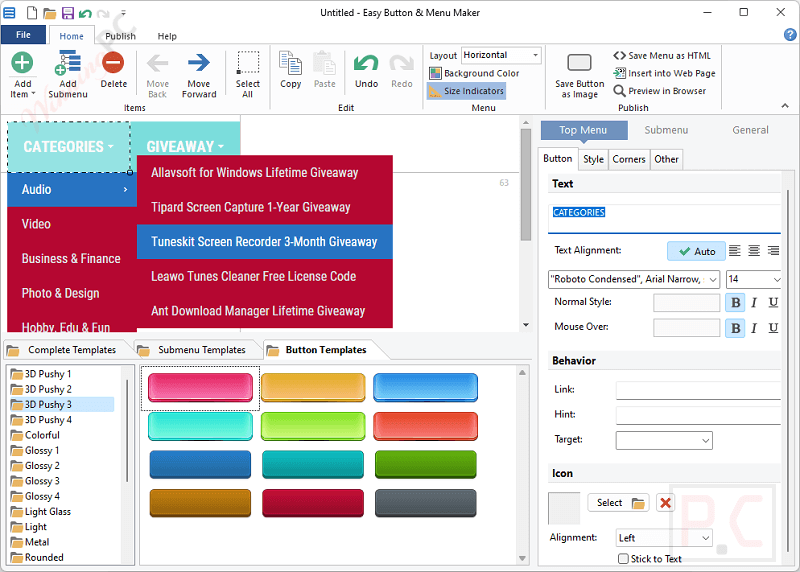Open the Submenu Templates tab

click(x=194, y=350)
